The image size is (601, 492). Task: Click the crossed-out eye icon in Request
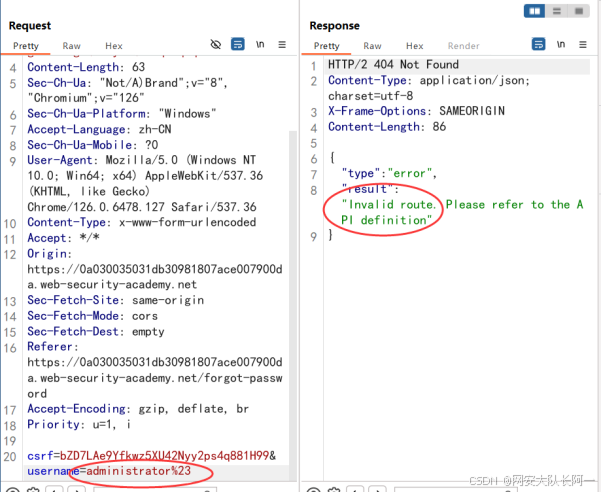(x=215, y=45)
